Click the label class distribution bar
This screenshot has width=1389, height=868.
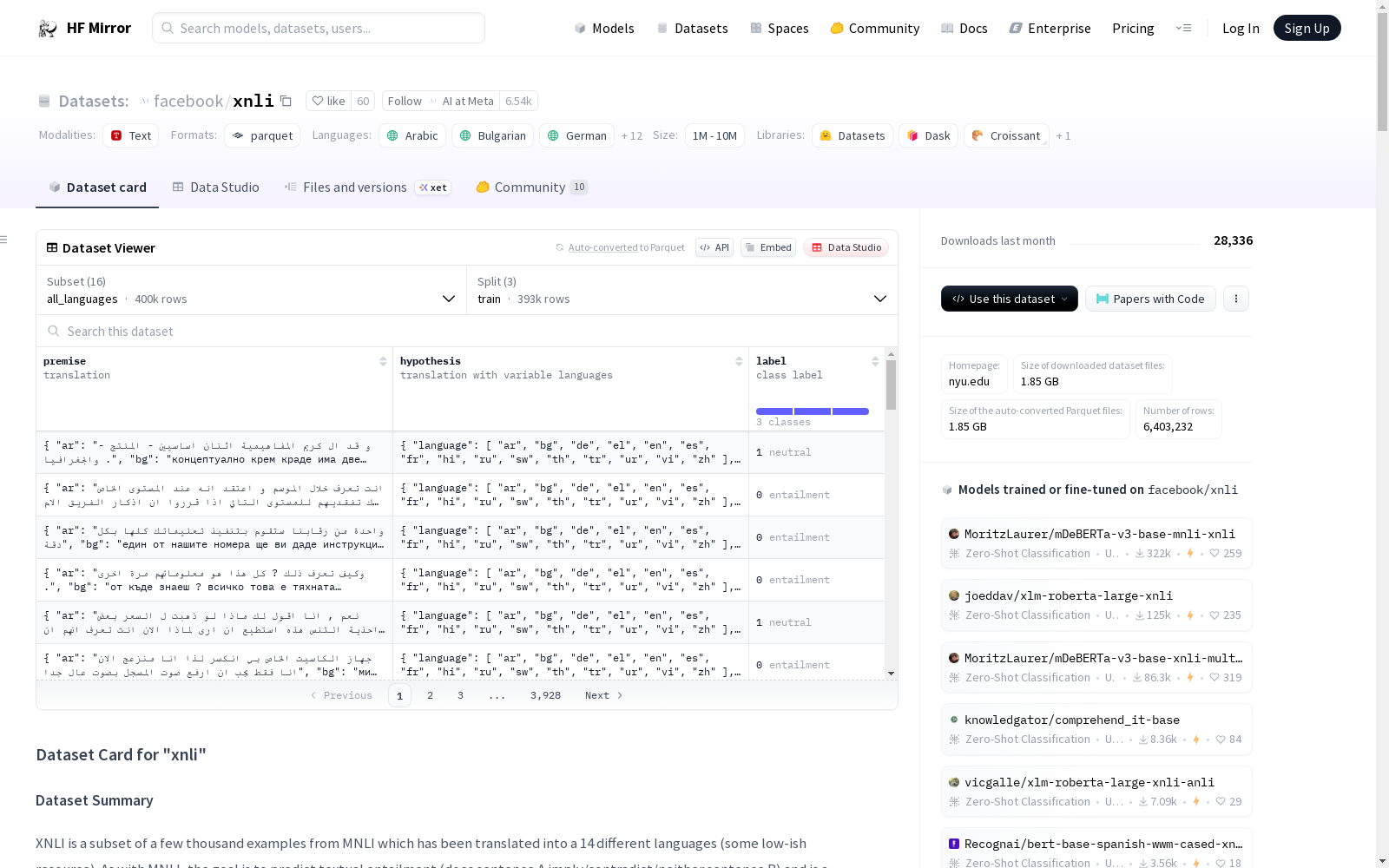(x=813, y=411)
